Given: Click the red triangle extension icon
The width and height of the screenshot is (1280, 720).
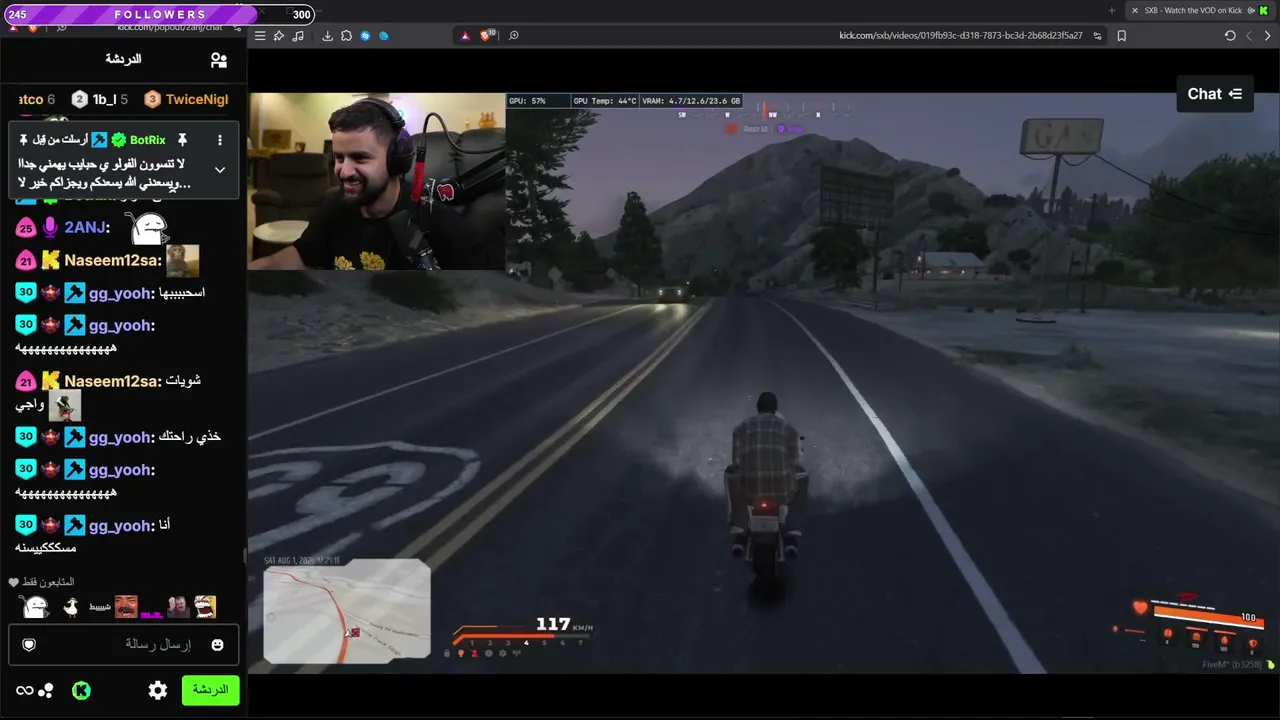Looking at the screenshot, I should (465, 36).
